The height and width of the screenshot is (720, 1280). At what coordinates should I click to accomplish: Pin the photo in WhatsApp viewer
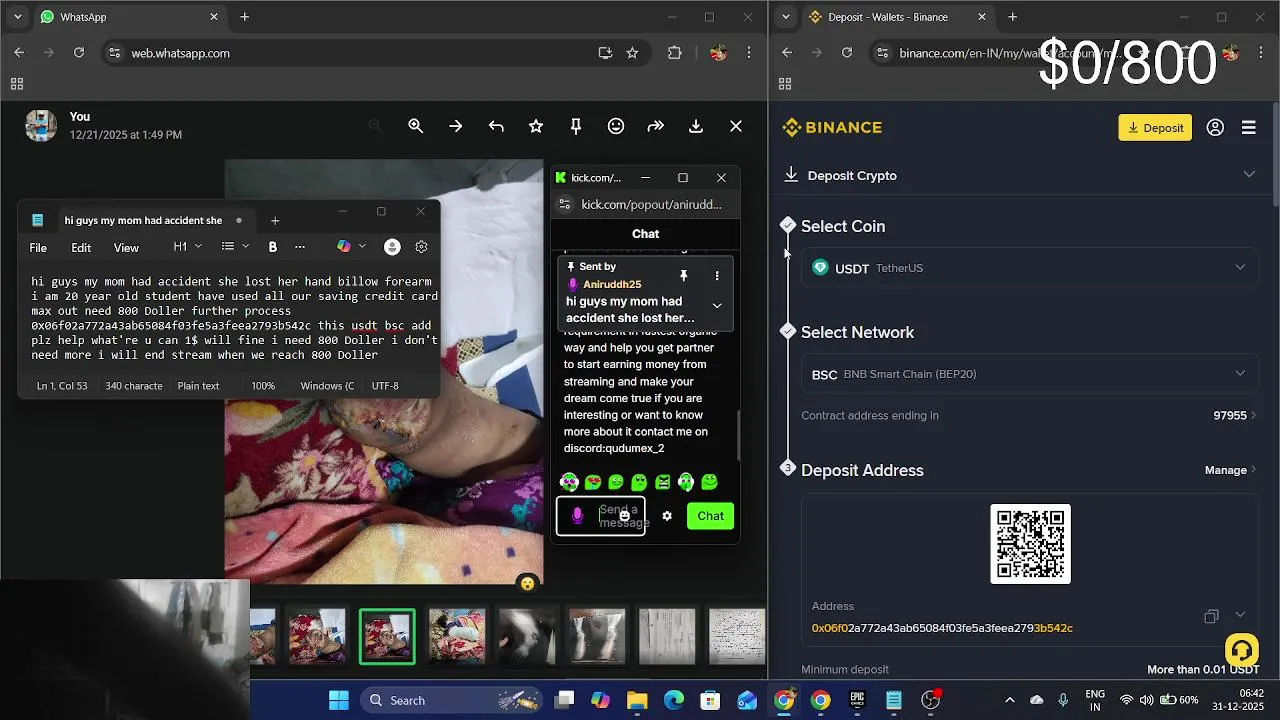pos(576,126)
